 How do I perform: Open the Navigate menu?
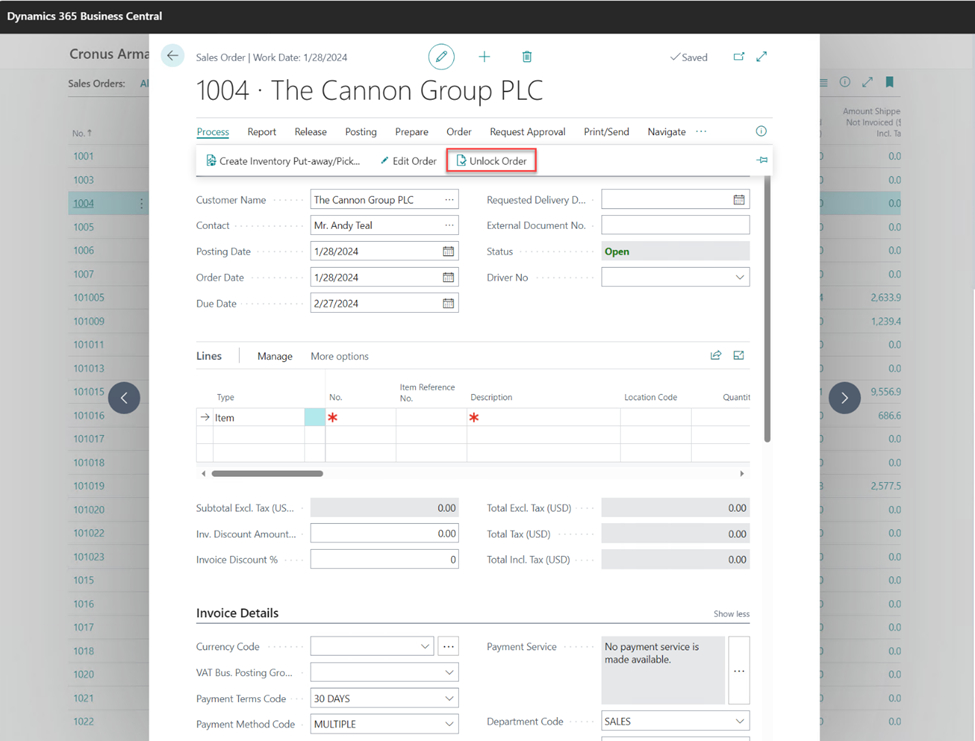click(667, 132)
